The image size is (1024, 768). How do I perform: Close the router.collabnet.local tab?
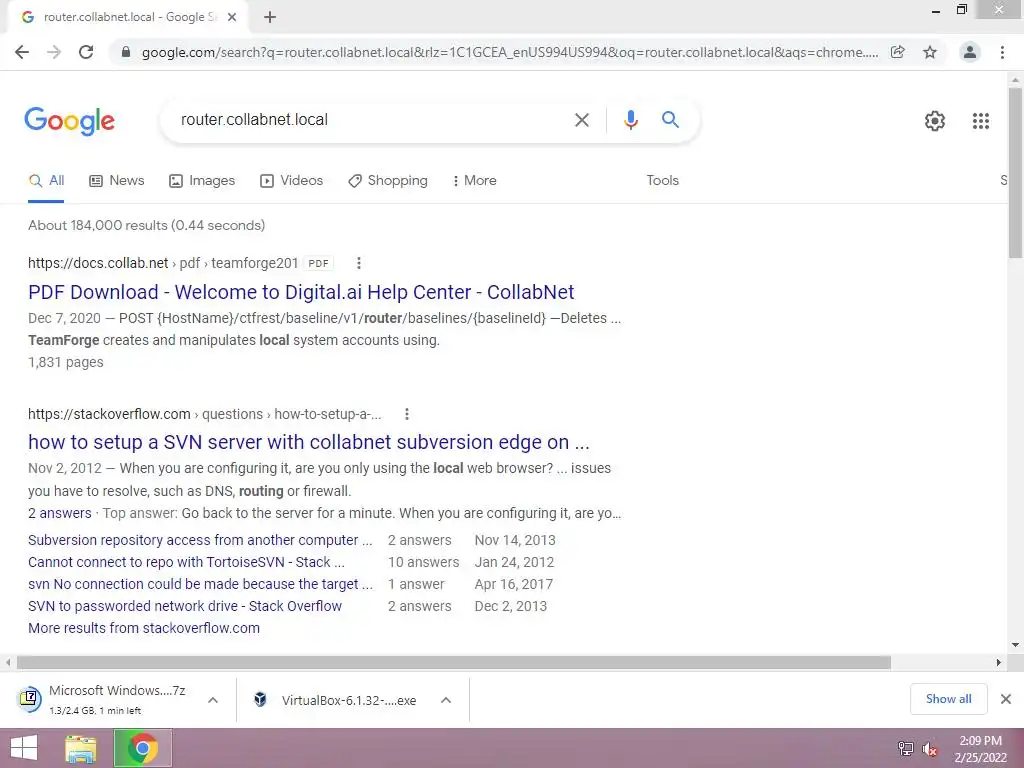click(x=232, y=17)
